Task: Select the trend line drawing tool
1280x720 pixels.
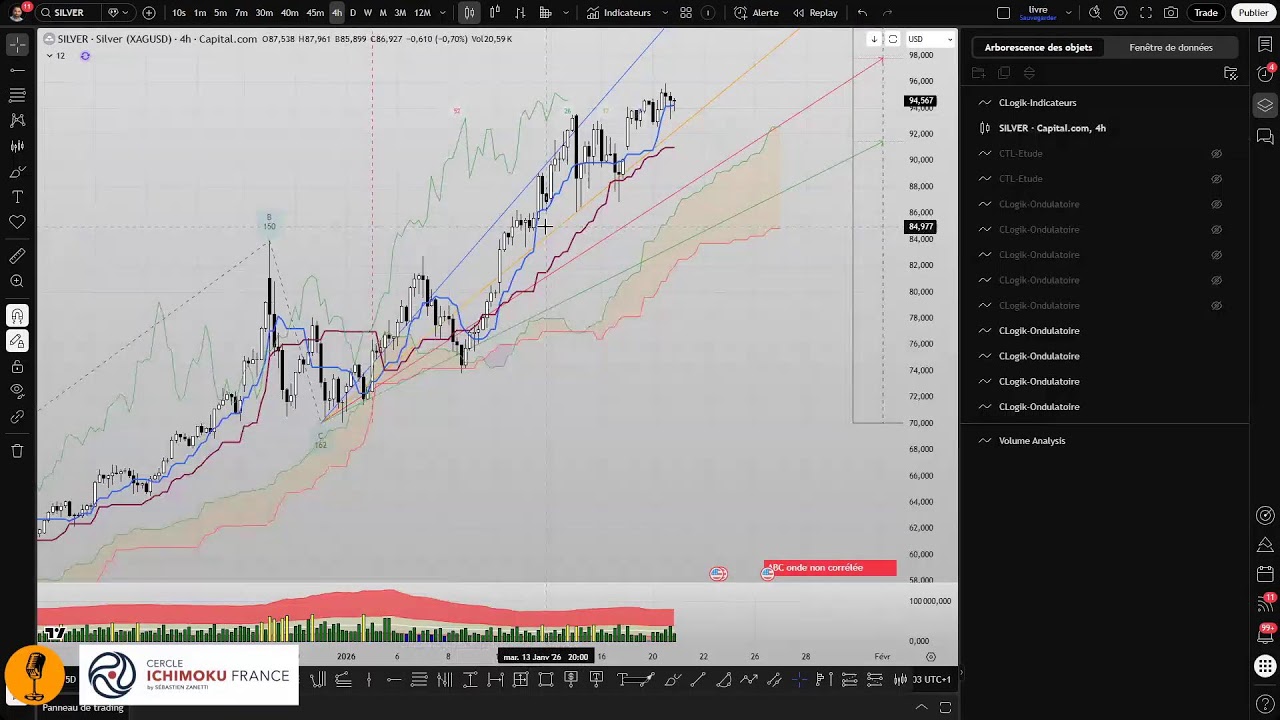Action: coord(17,70)
